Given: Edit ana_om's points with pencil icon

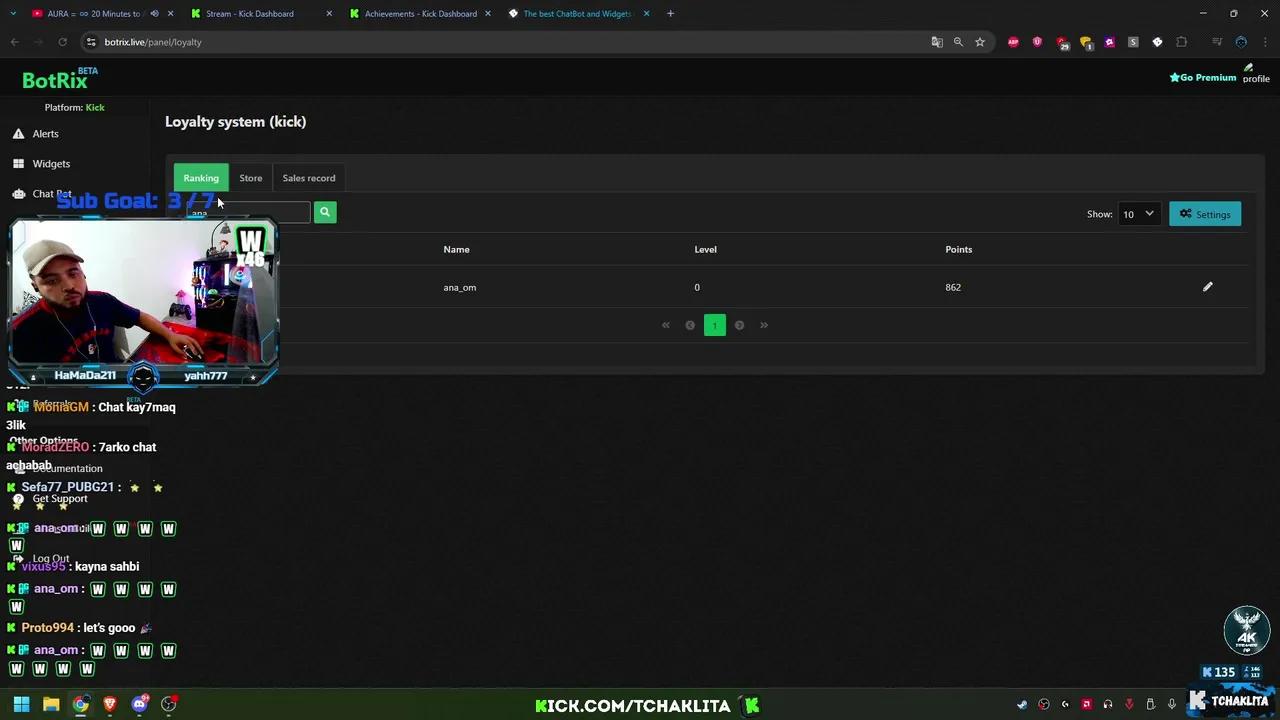Looking at the screenshot, I should click(1207, 287).
